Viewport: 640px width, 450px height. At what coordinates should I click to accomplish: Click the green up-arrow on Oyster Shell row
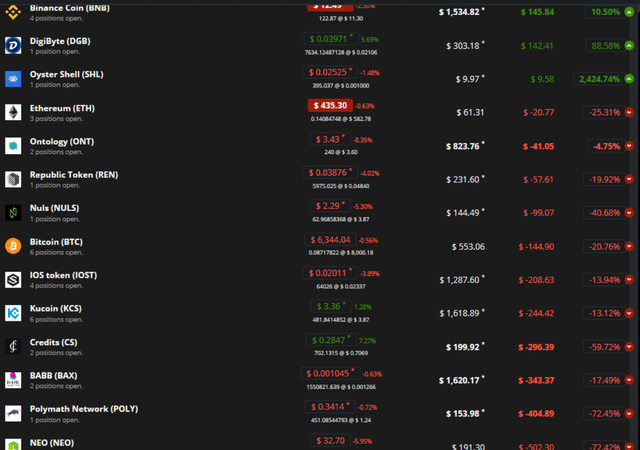[x=629, y=79]
